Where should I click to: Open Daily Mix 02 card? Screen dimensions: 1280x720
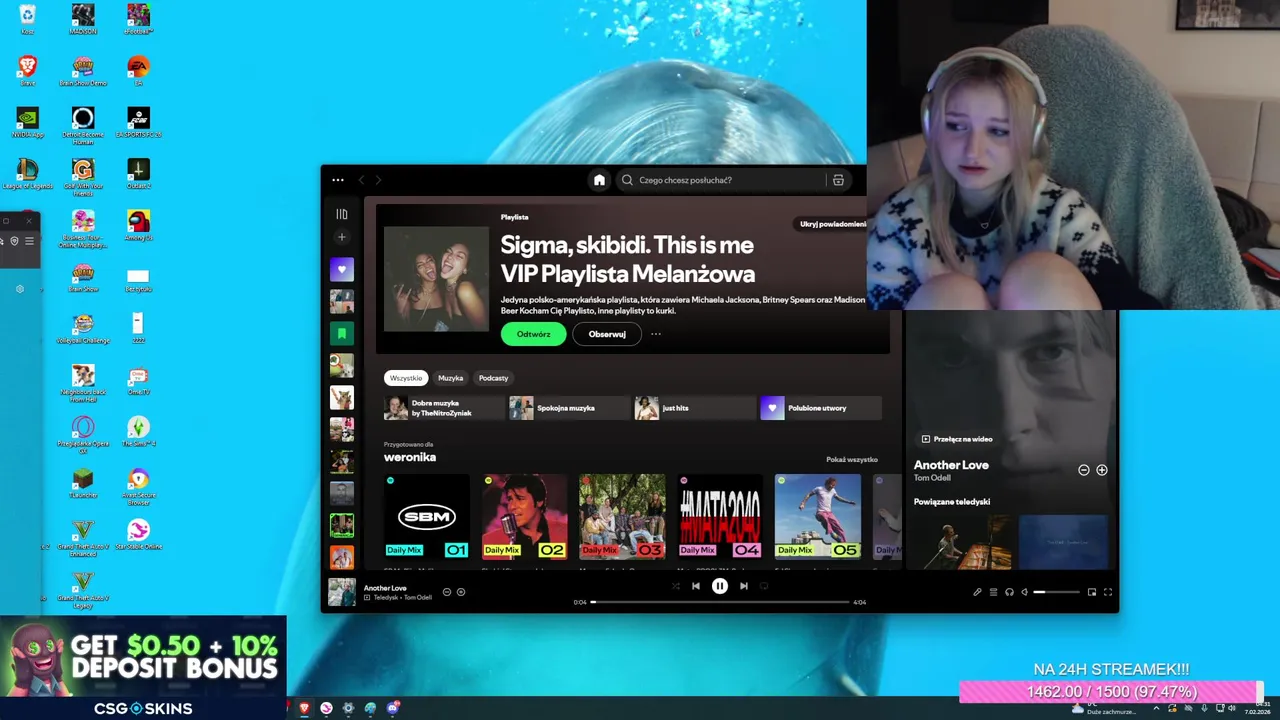(524, 516)
